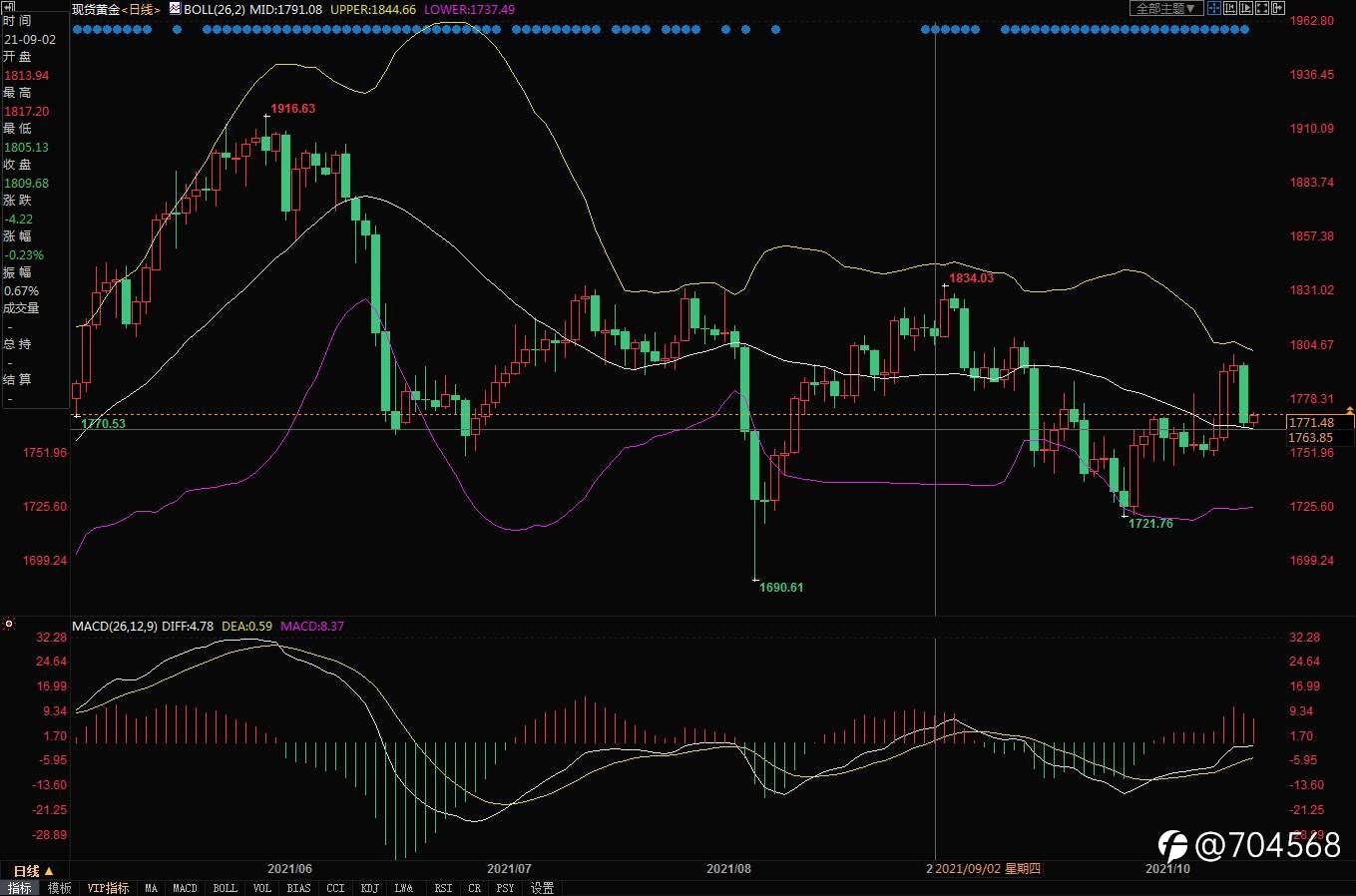Screen dimensions: 1356x896
Task: Click the 1690.61 low price label
Action: (781, 588)
